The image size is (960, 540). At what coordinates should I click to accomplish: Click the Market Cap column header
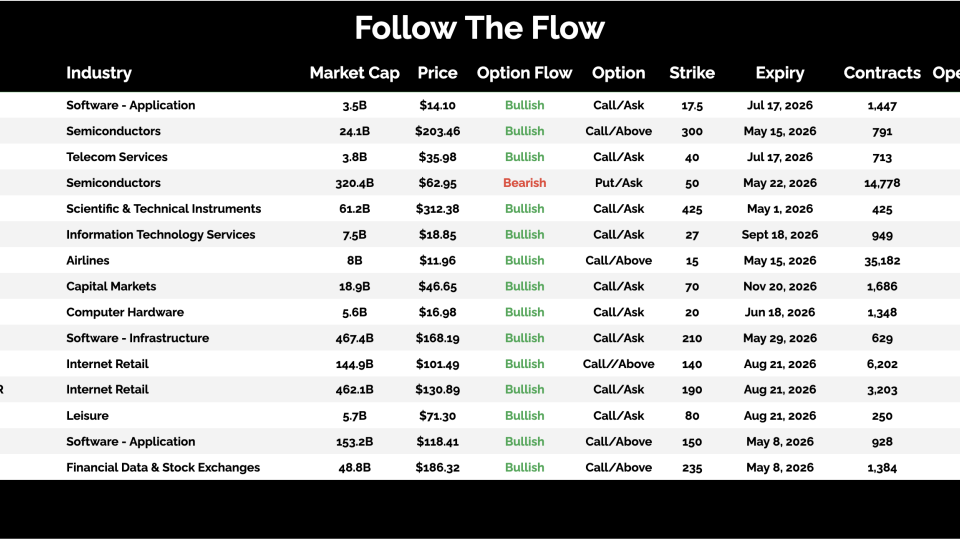354,73
